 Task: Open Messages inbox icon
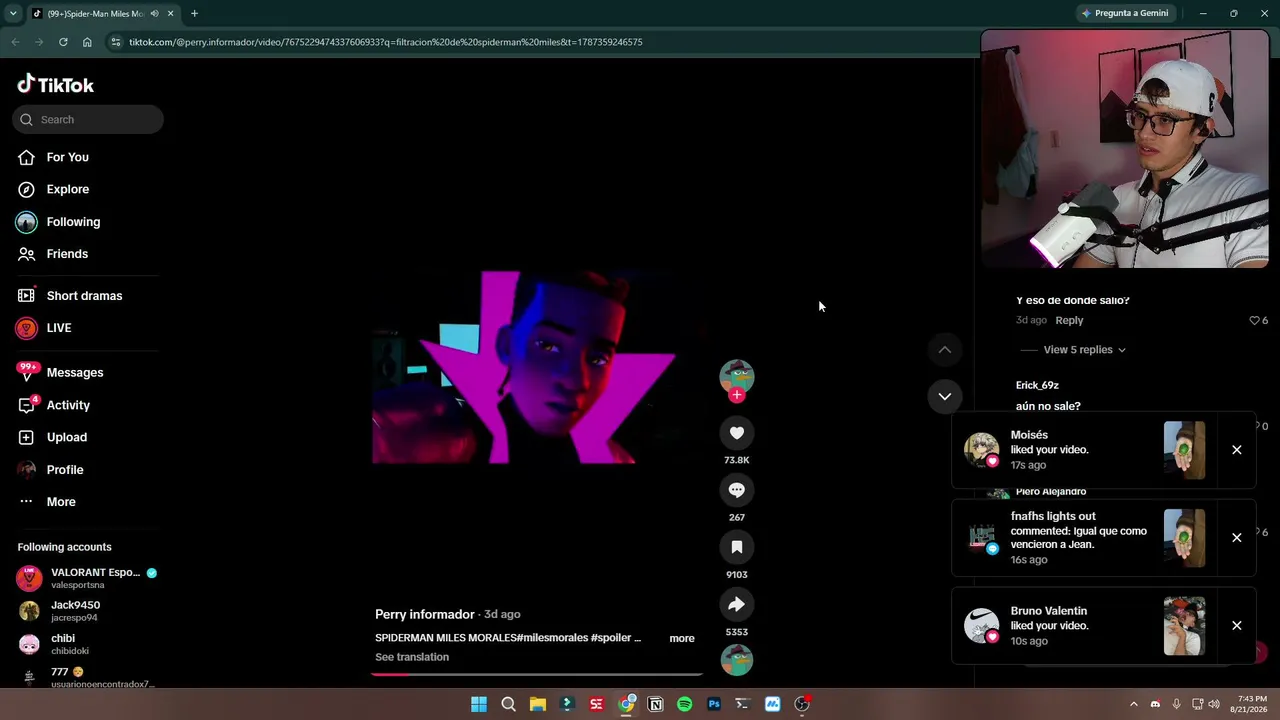(x=27, y=372)
